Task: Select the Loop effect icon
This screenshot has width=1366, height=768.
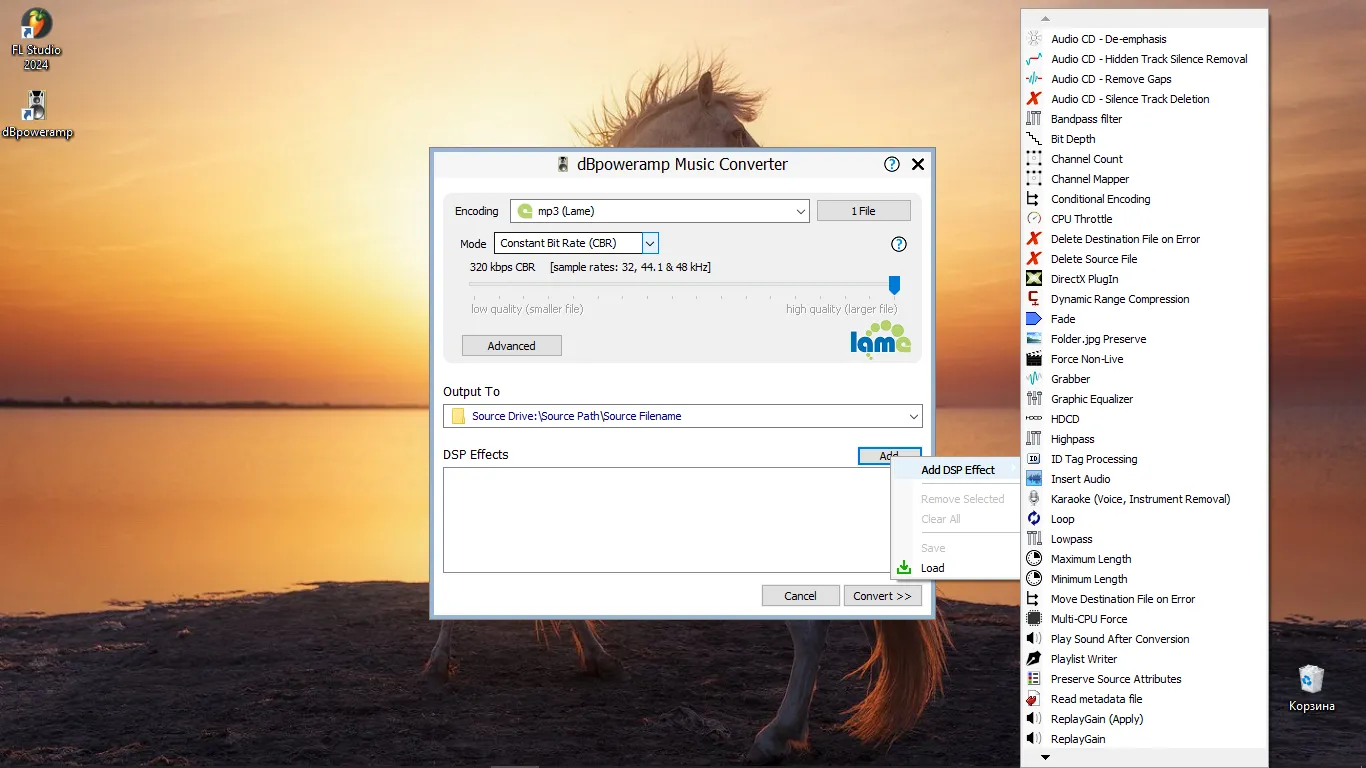Action: [1034, 519]
